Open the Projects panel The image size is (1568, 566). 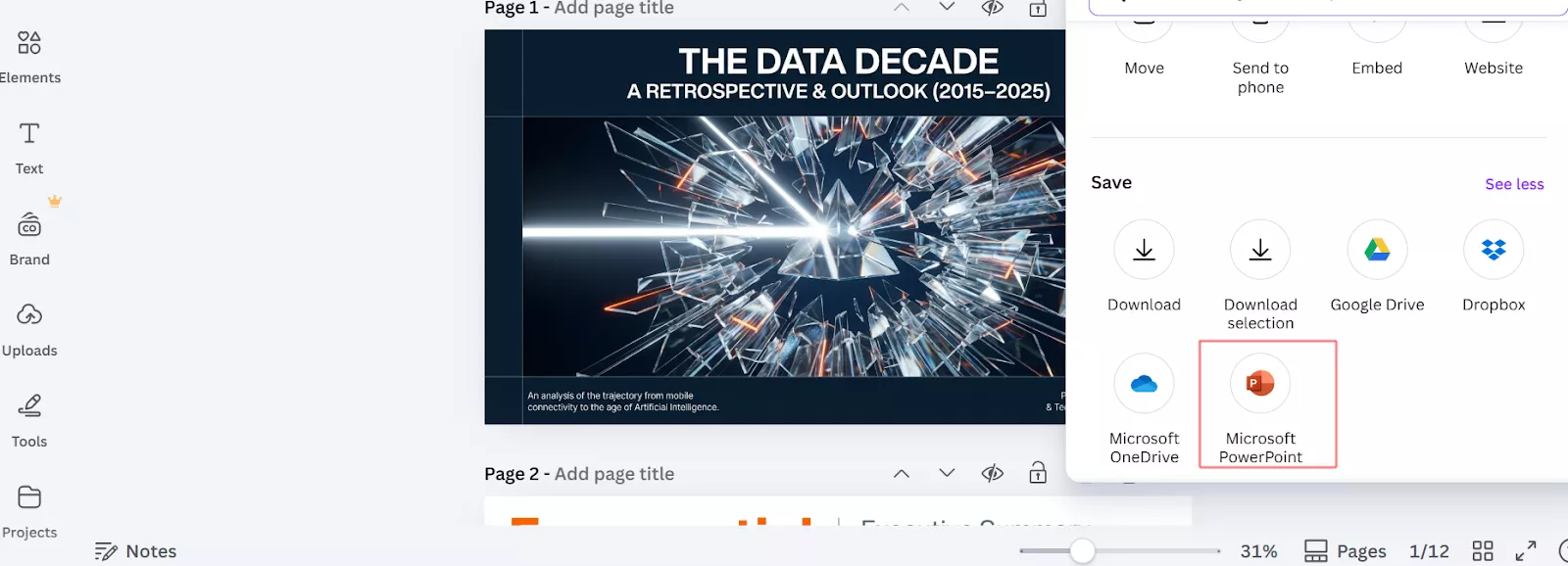[x=29, y=512]
